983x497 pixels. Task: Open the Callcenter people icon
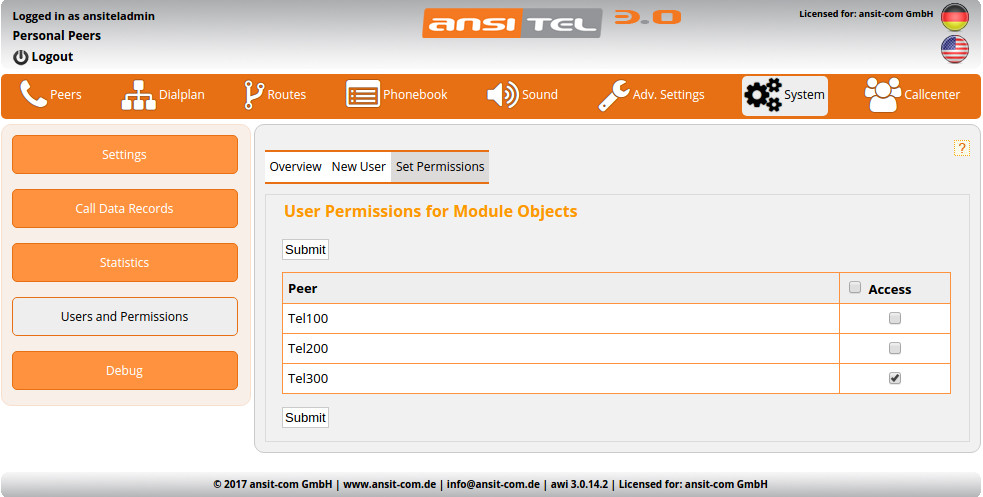[882, 95]
